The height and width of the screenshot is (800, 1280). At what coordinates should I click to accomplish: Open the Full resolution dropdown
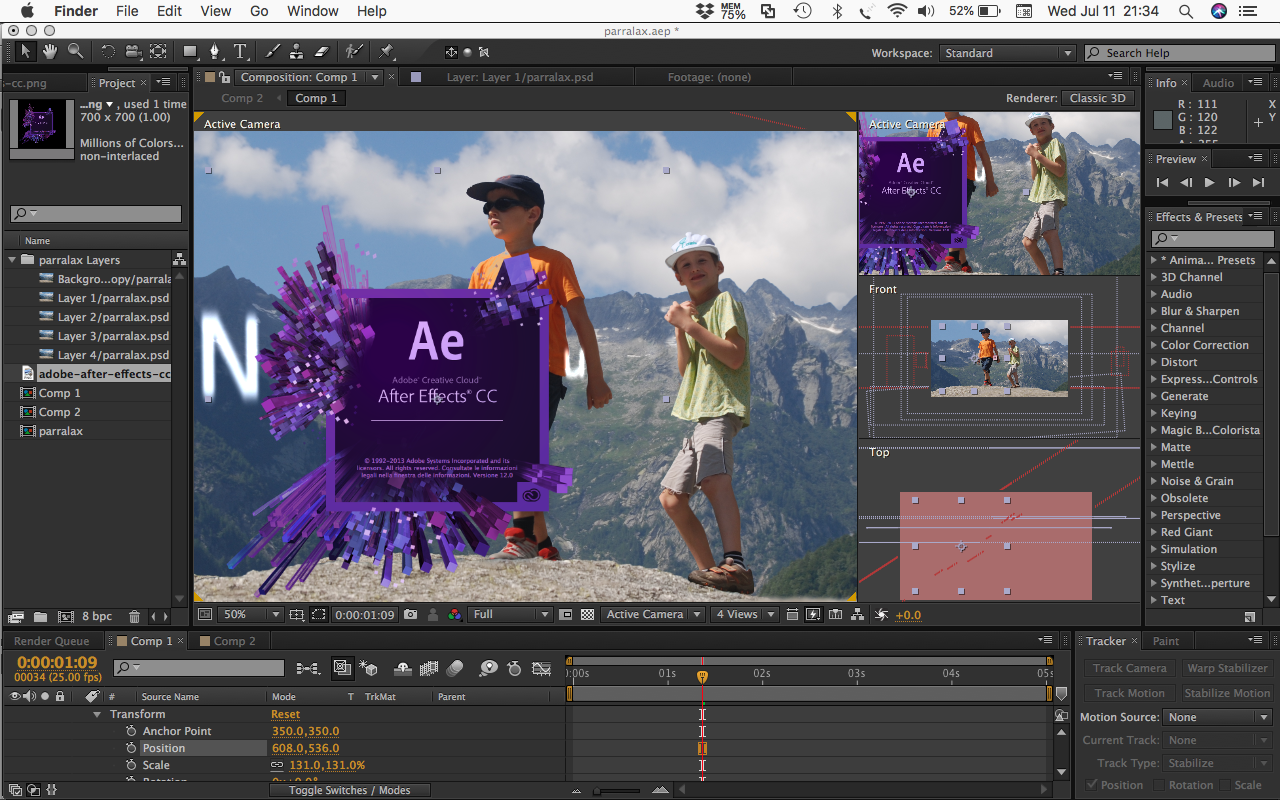[x=511, y=614]
